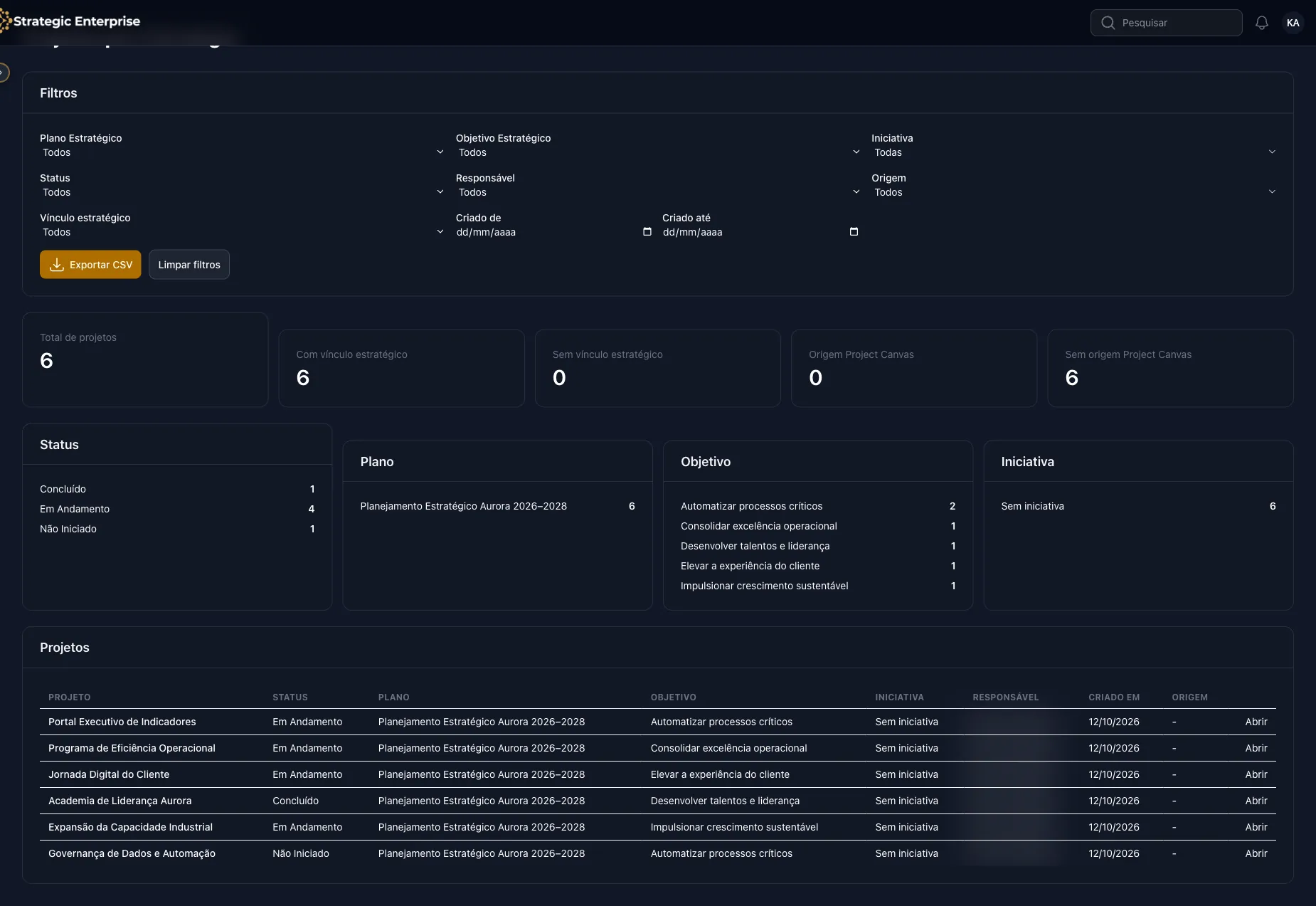1316x906 pixels.
Task: Open the Criado até calendar picker icon
Action: click(854, 232)
